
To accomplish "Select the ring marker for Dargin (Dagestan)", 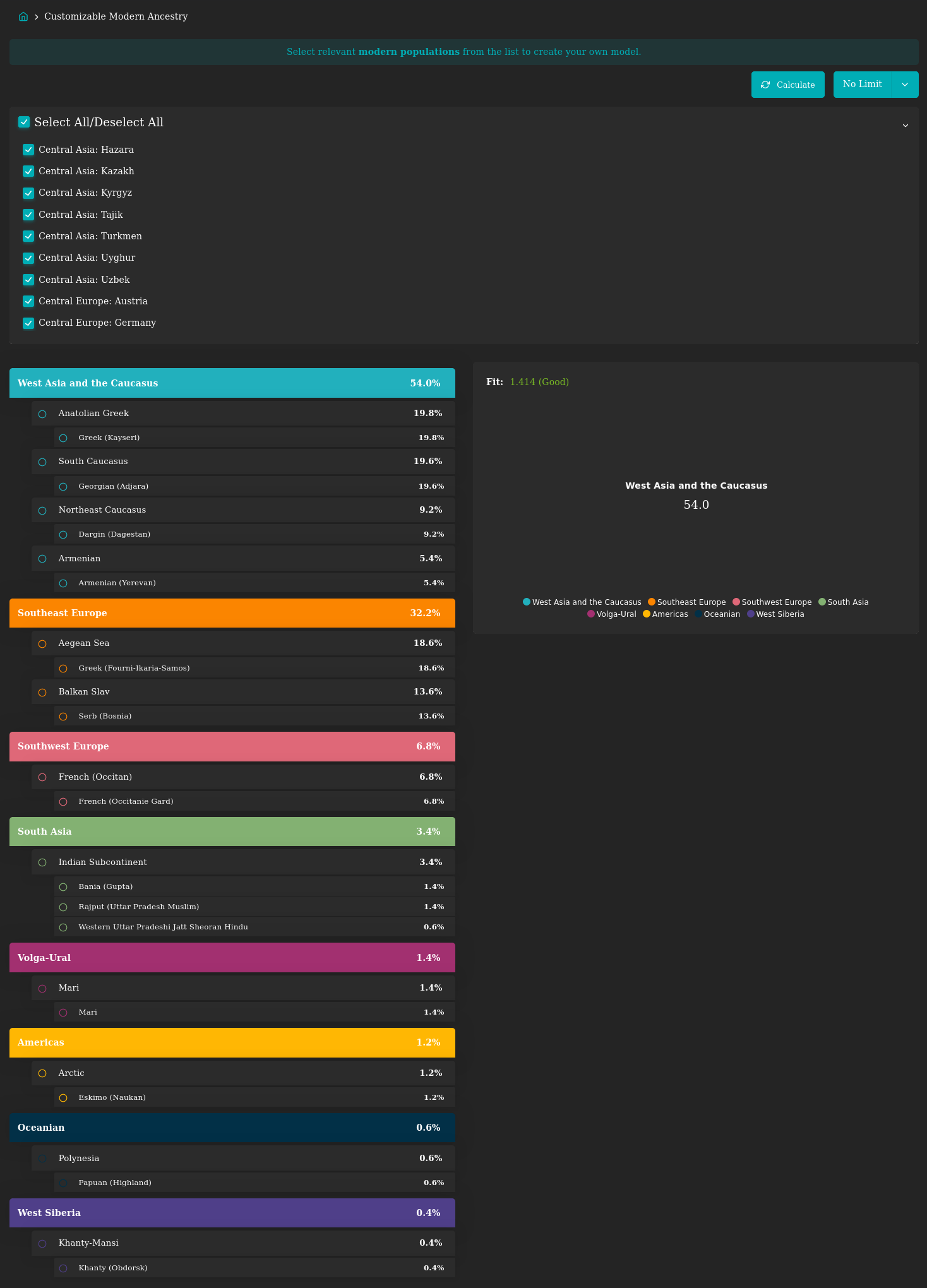I will click(x=63, y=535).
